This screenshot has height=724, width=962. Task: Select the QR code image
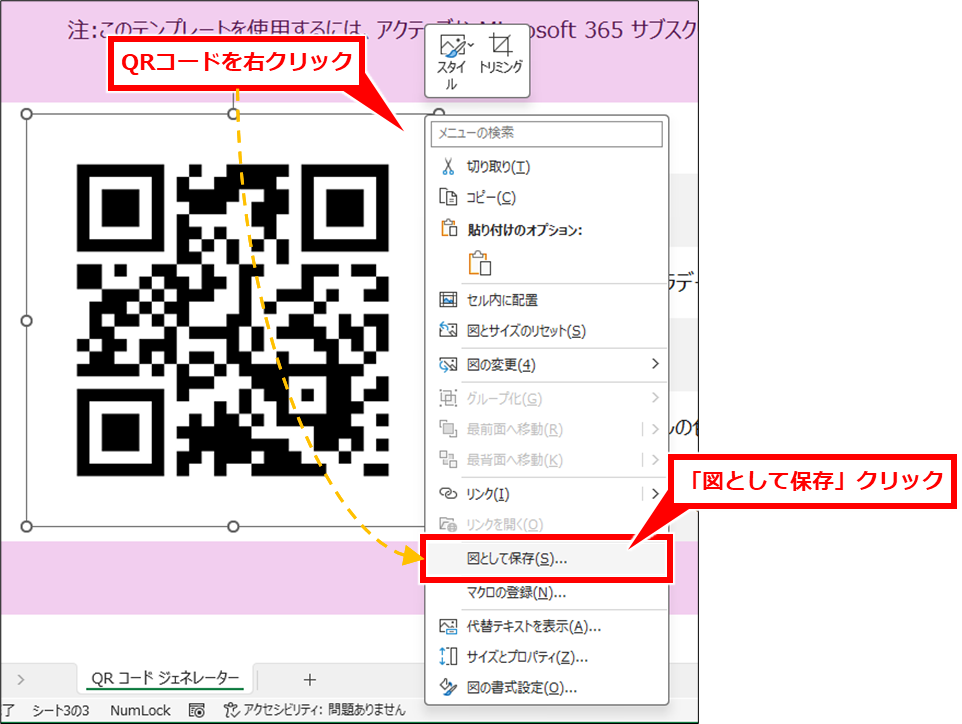click(233, 320)
